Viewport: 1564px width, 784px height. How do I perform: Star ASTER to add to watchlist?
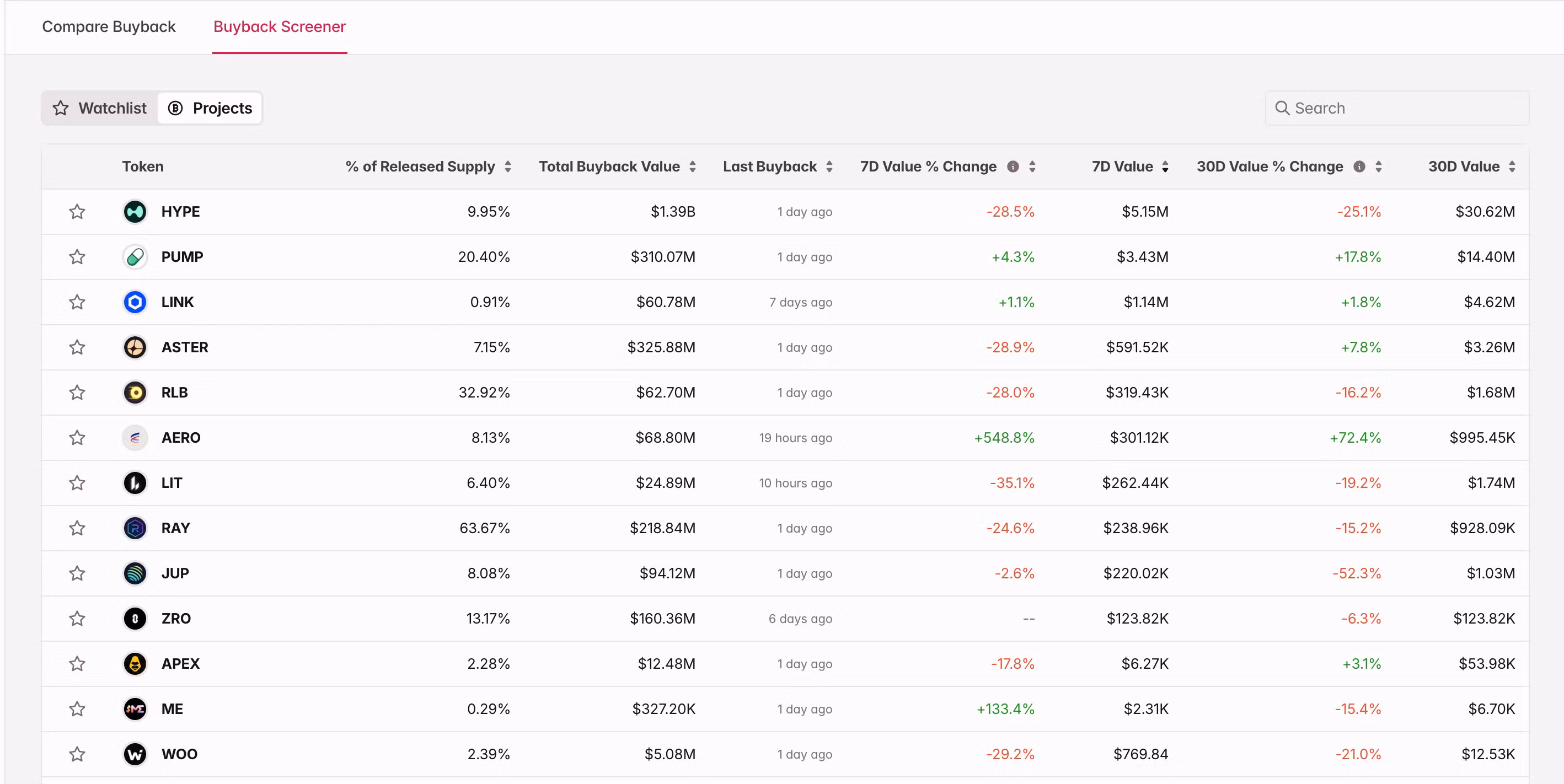[77, 347]
